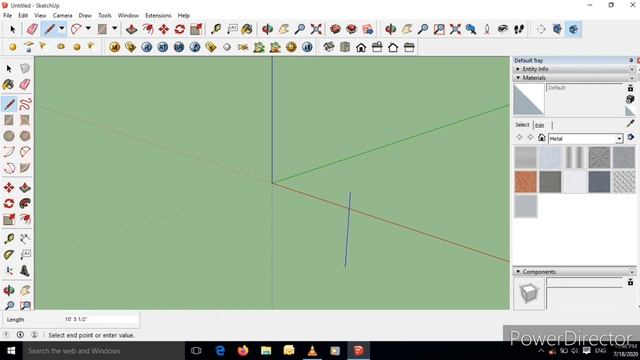This screenshot has height=360, width=640.
Task: Open the Camera menu
Action: click(x=62, y=16)
